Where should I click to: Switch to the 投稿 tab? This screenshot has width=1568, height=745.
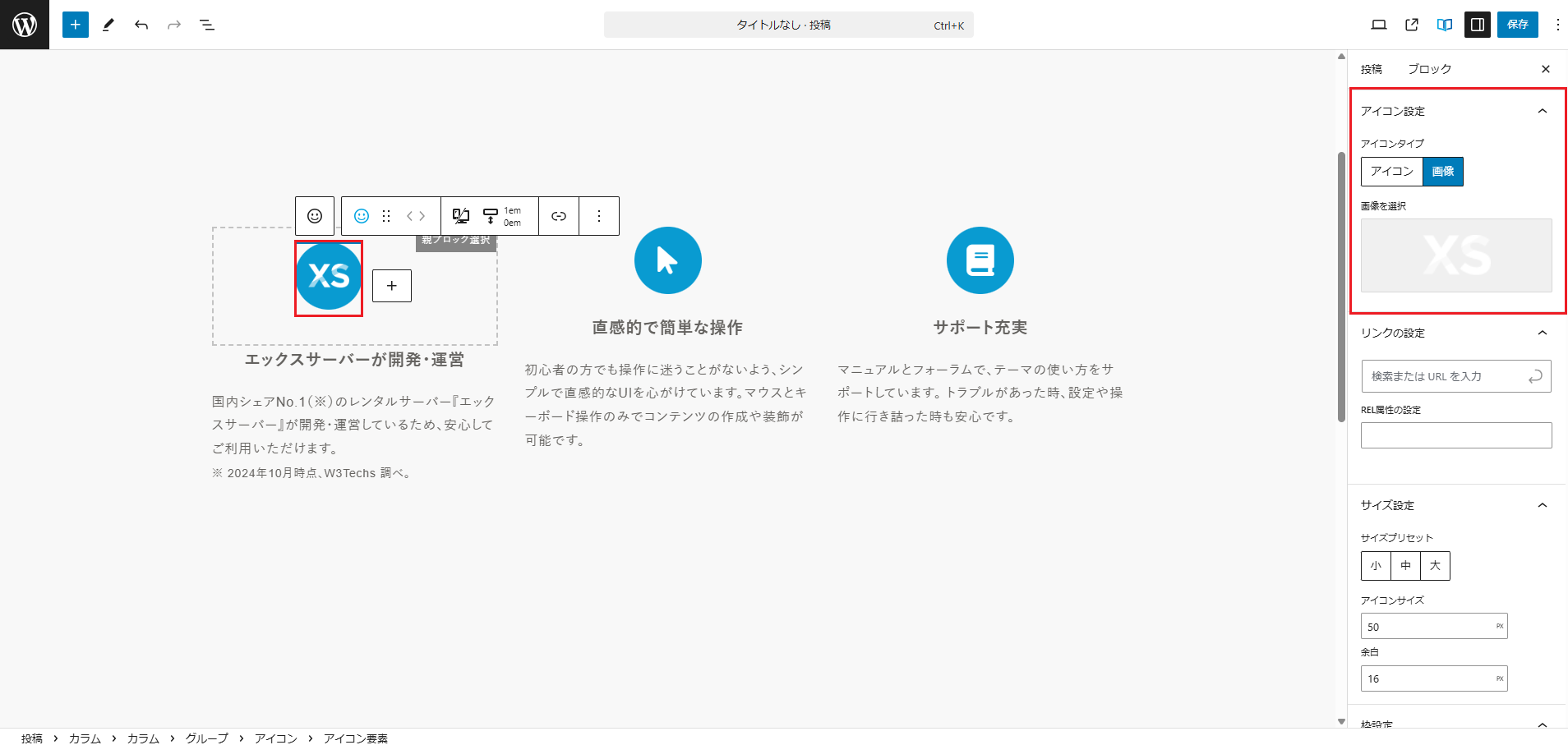pyautogui.click(x=1371, y=69)
